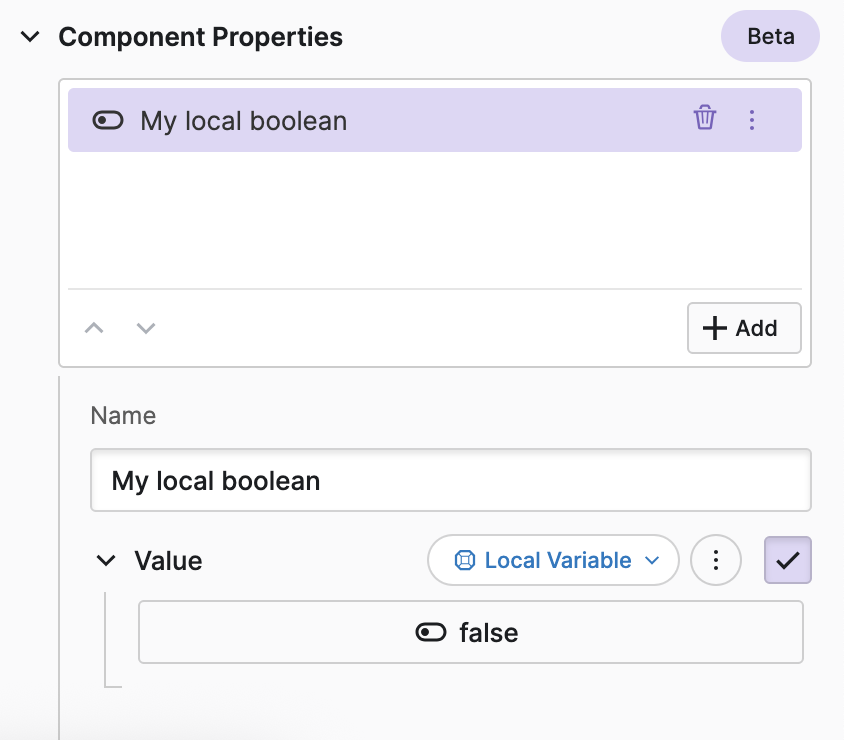844x740 pixels.
Task: Open kebab menu on My local boolean row
Action: click(x=752, y=120)
